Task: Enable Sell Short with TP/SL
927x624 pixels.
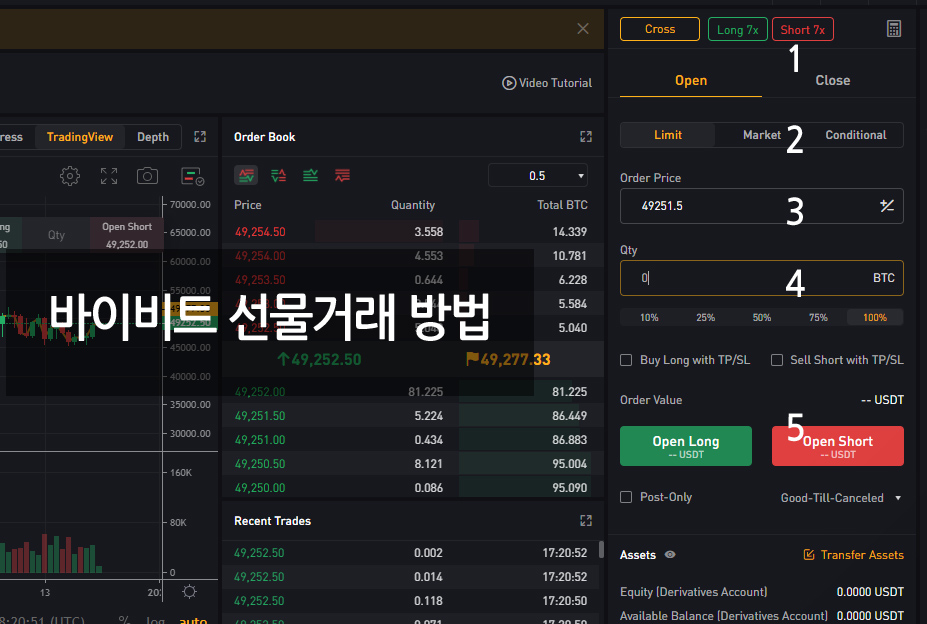Action: [777, 360]
